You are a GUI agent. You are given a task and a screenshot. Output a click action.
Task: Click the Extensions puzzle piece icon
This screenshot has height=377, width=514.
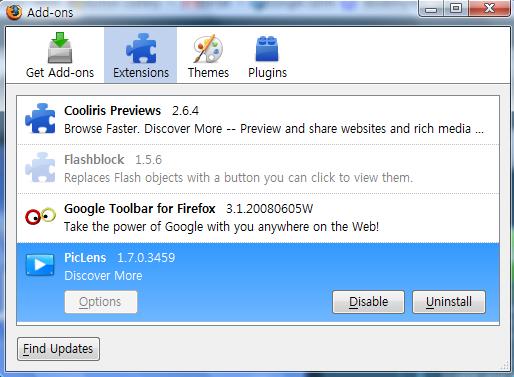point(141,48)
